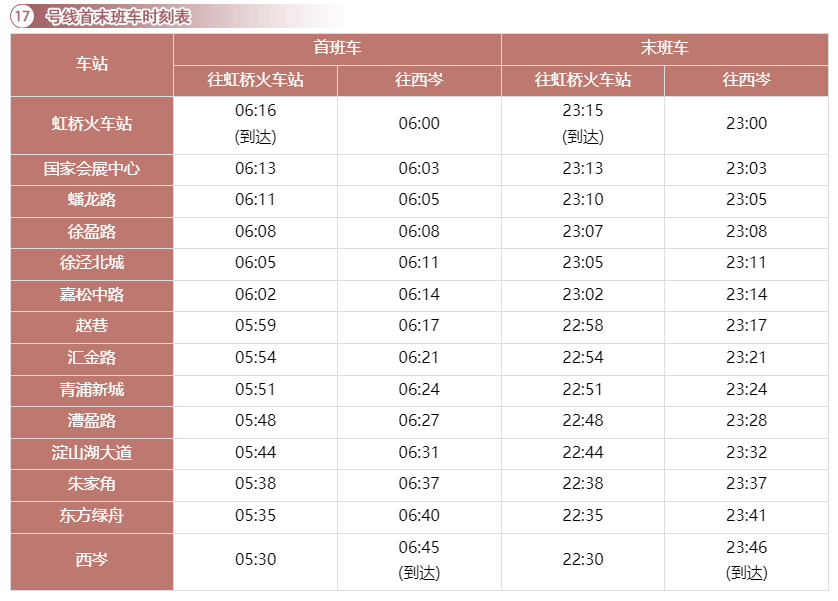Image resolution: width=838 pixels, height=601 pixels.
Task: Click the 首班车 header cell
Action: click(x=337, y=48)
